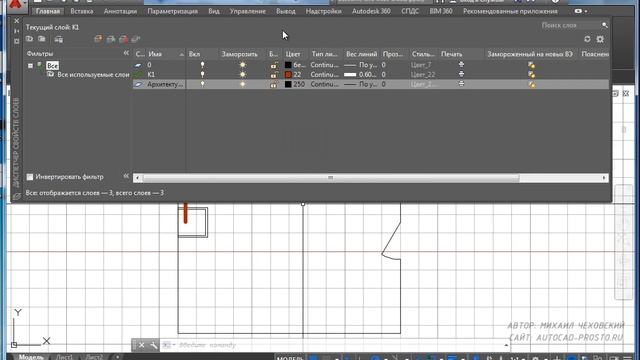Open the ribbon display options dropdown arrow

[x=586, y=11]
